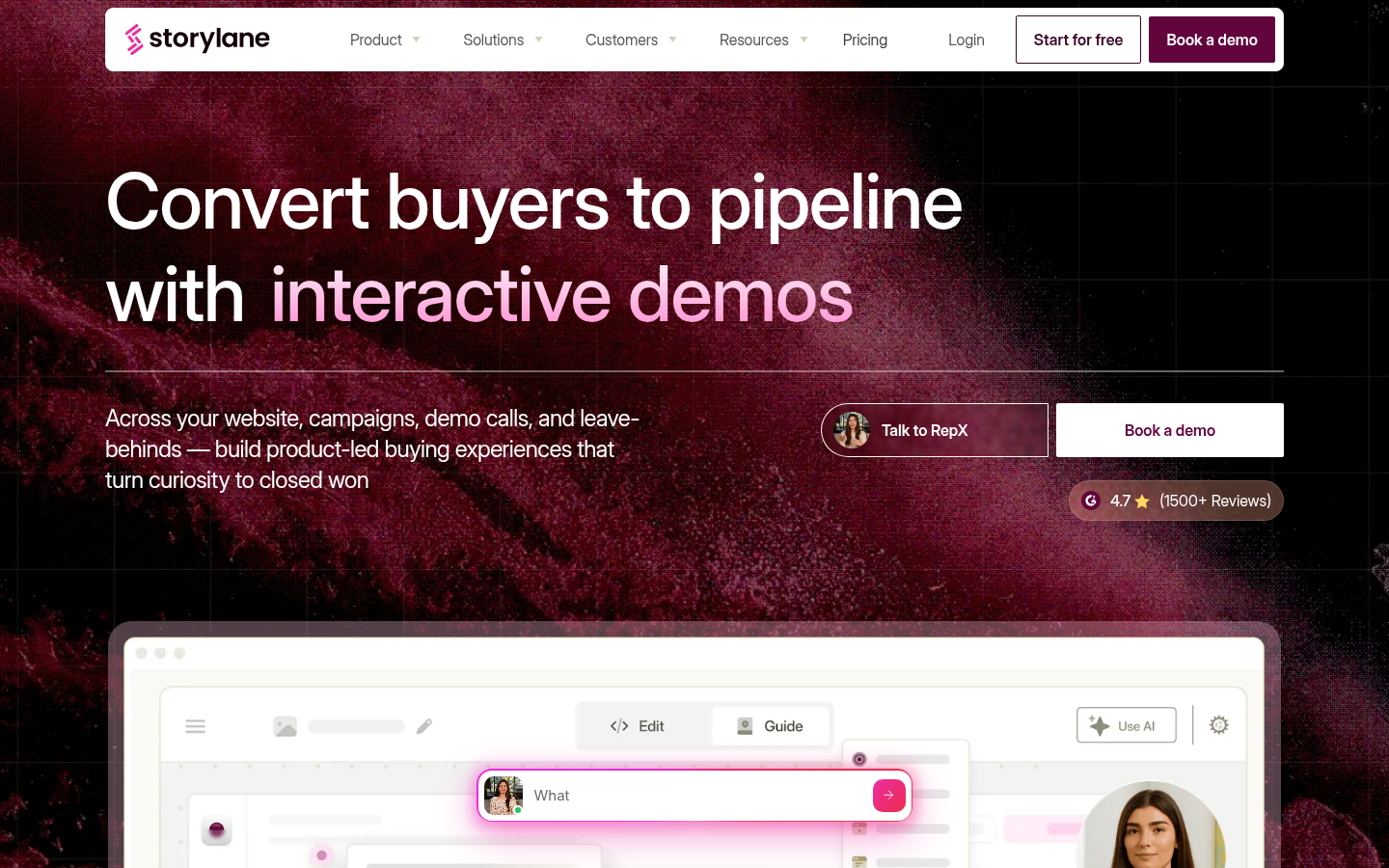
Task: Click the chat input field showing "What"
Action: (x=696, y=796)
